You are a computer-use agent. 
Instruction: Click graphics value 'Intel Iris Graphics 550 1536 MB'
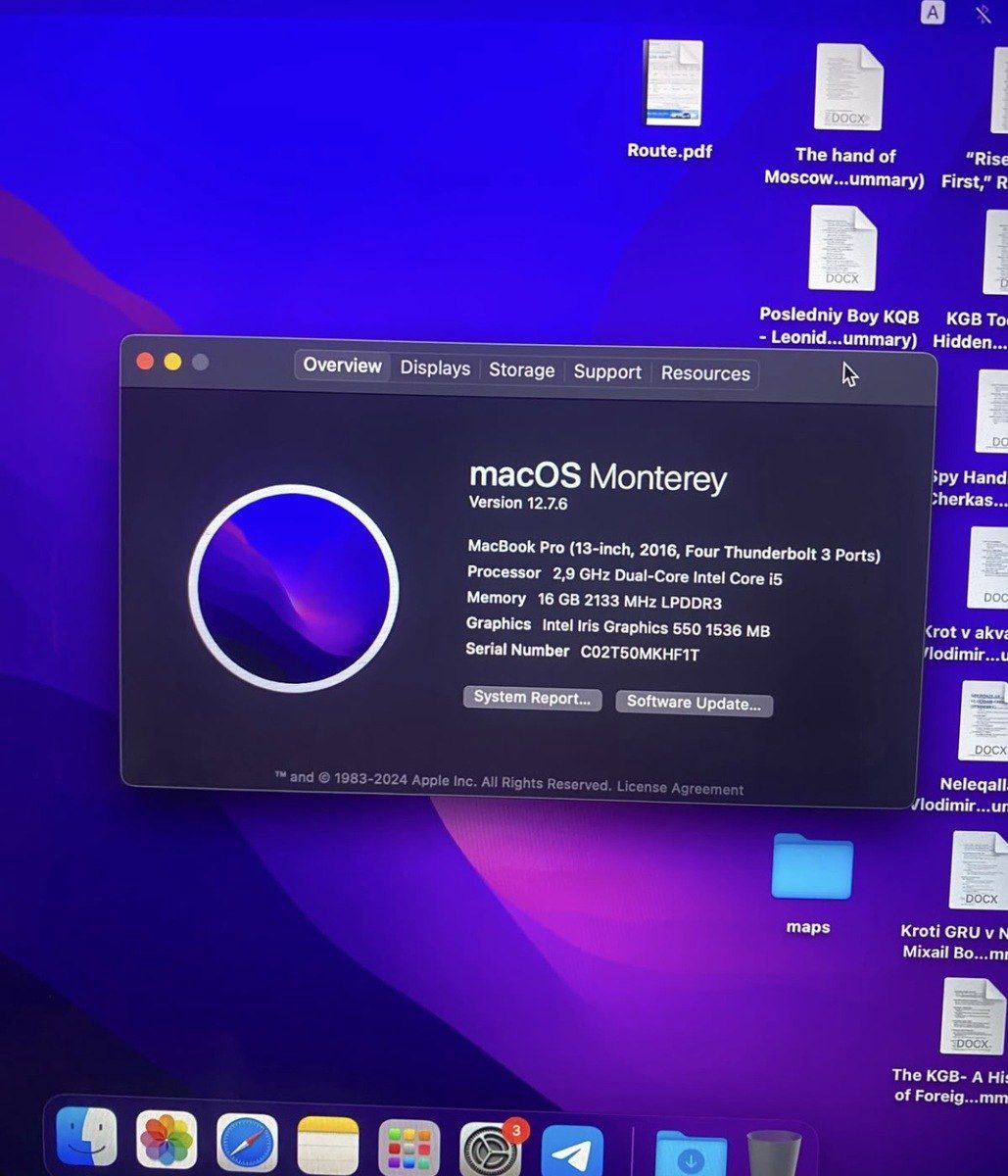655,628
